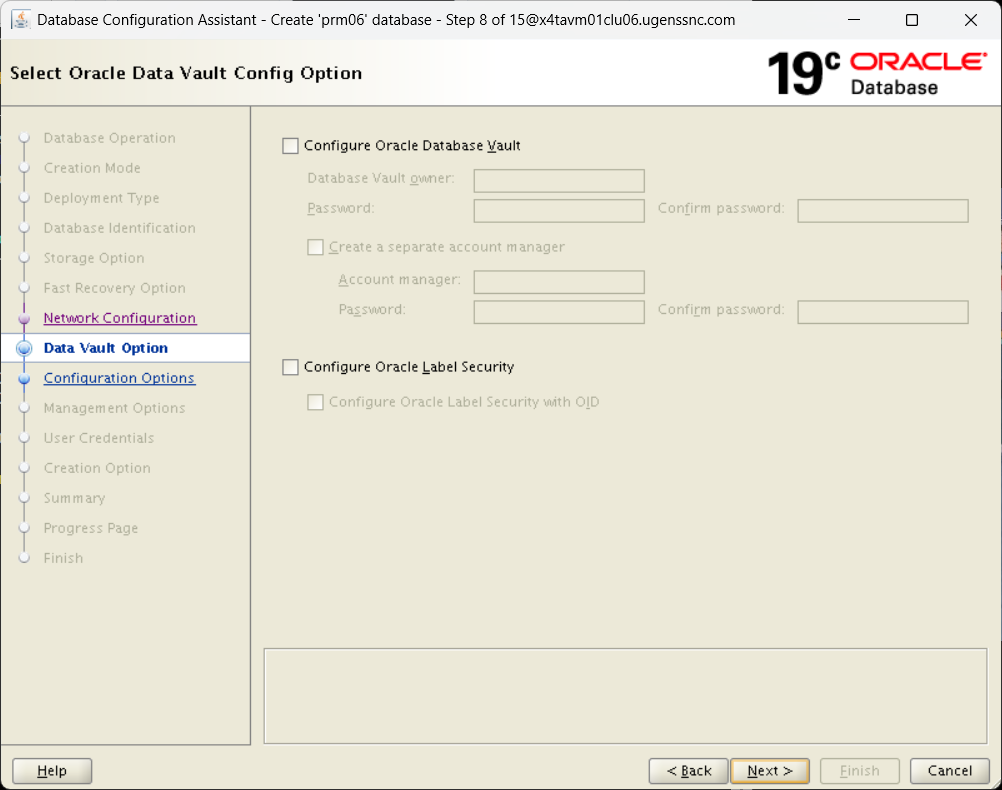Click Storage Option step text
This screenshot has height=790, width=1002.
94,258
